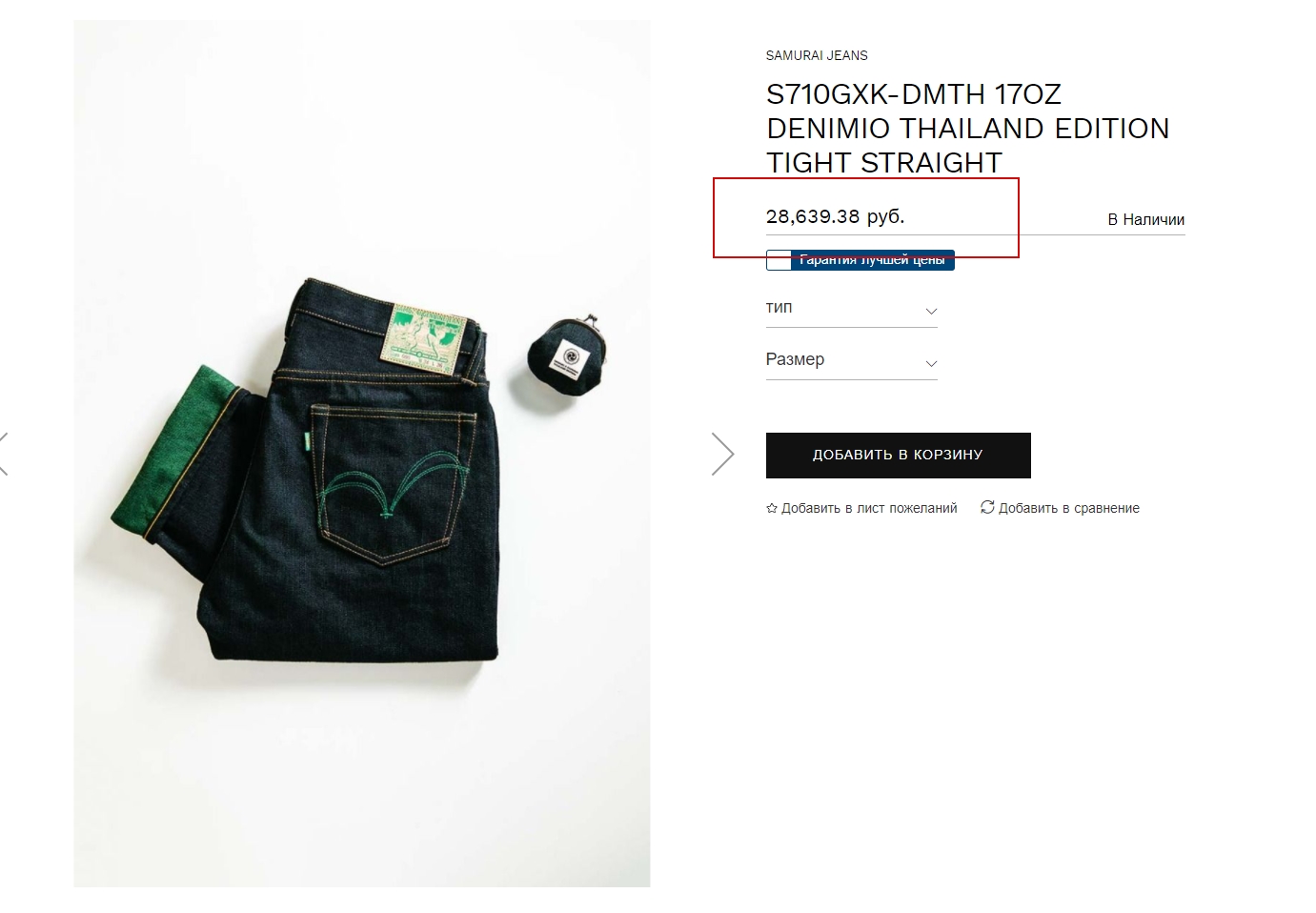
Task: Click the folded jeans product photo
Action: point(362,454)
